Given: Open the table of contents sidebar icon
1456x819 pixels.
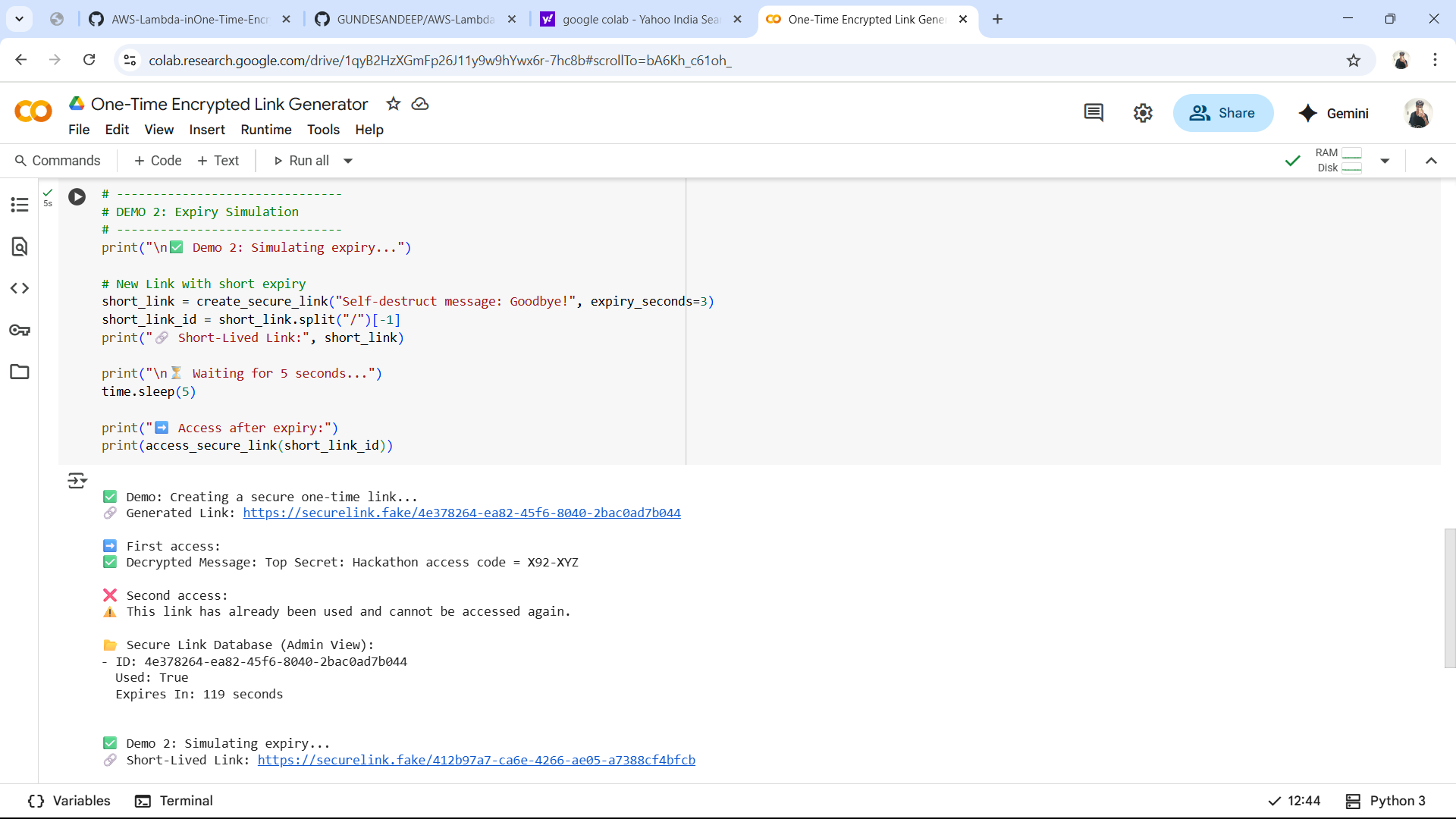Looking at the screenshot, I should point(20,205).
